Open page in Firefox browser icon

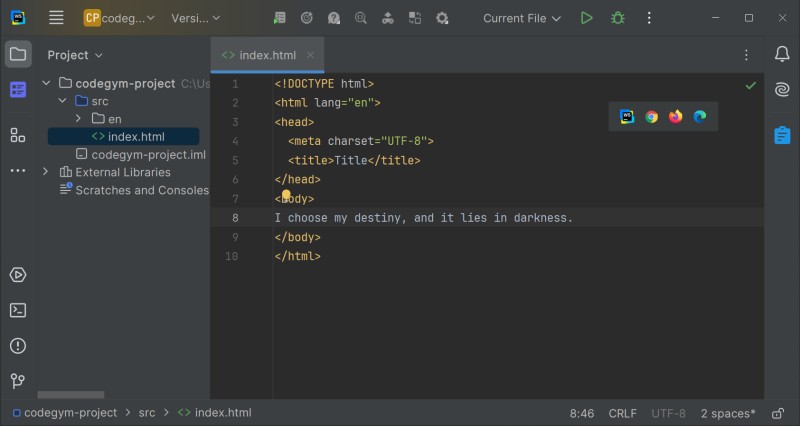[676, 117]
